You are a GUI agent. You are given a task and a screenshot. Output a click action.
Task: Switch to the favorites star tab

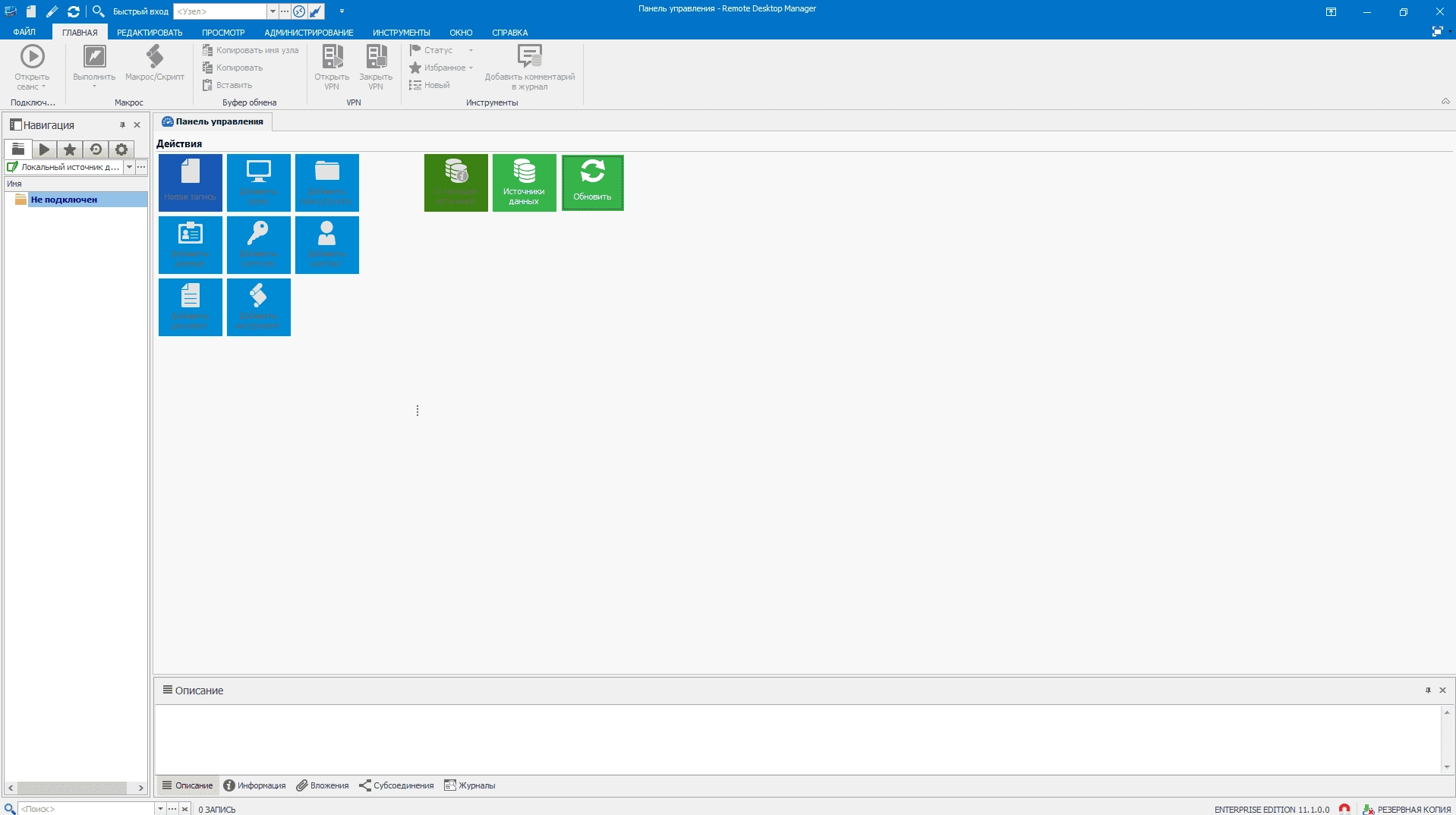[70, 149]
